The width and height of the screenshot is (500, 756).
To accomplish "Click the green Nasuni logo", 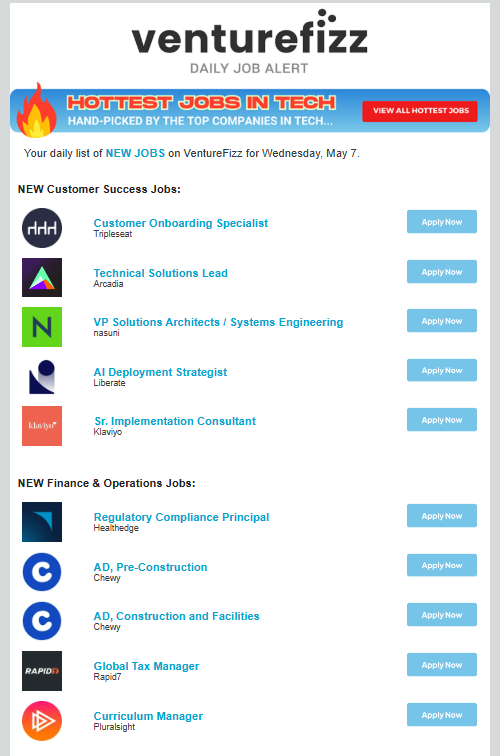I will coord(42,327).
